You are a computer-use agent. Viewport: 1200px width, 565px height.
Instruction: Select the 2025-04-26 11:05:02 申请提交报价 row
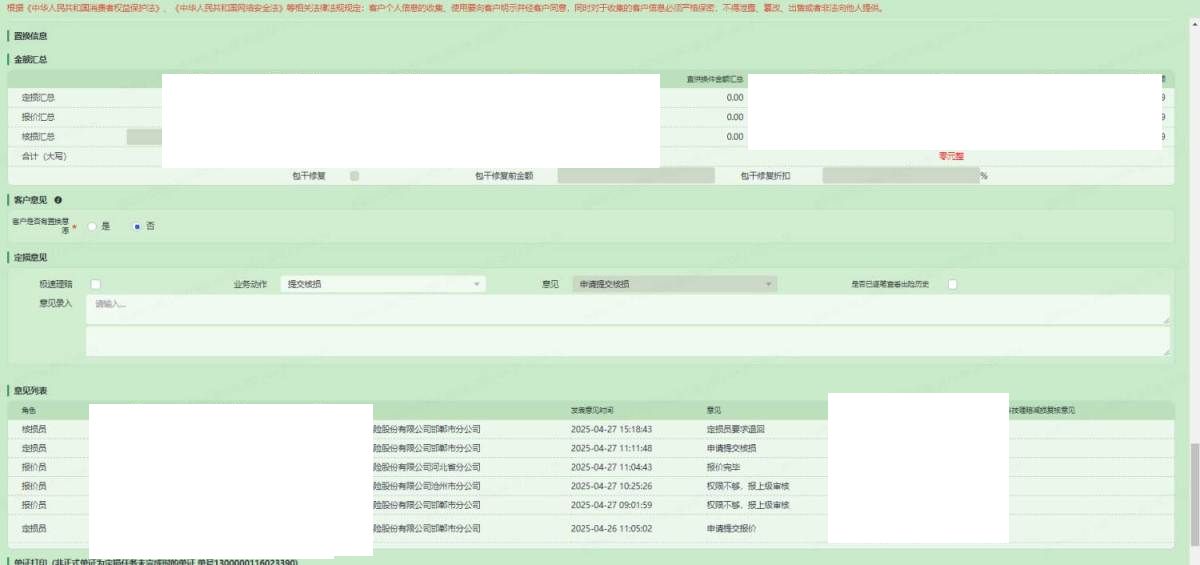(610, 528)
